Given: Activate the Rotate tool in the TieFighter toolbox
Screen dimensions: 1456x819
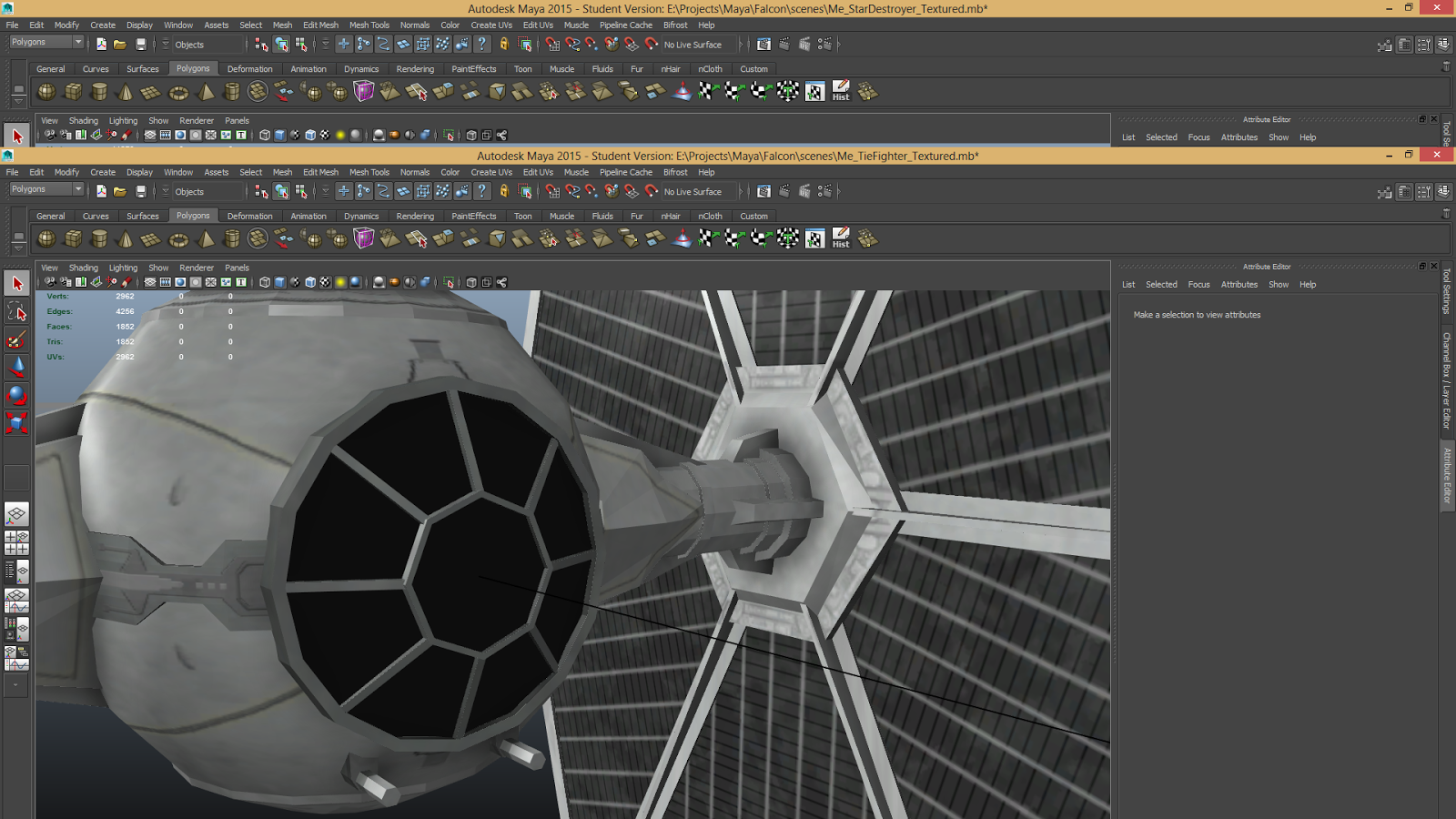Looking at the screenshot, I should point(16,396).
